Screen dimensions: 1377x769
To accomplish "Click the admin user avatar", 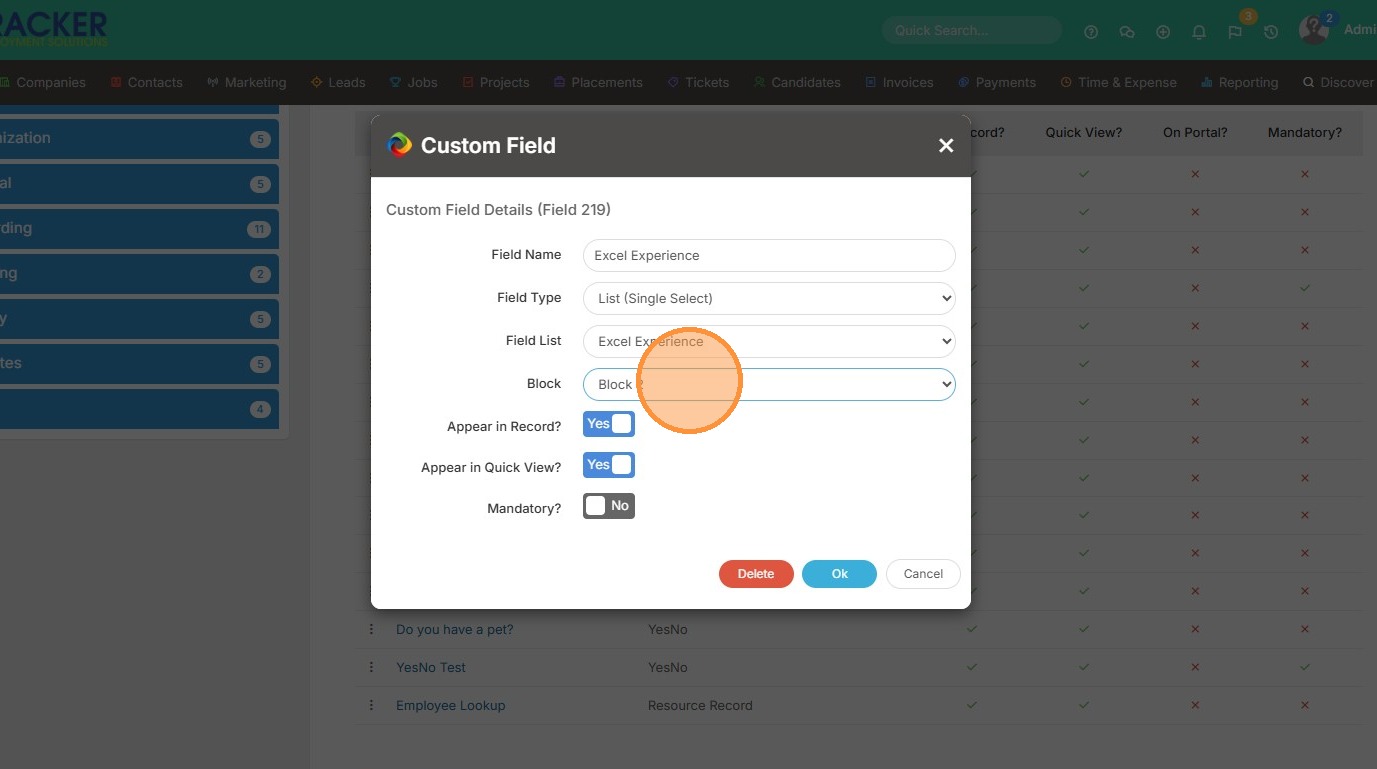I will (1314, 30).
